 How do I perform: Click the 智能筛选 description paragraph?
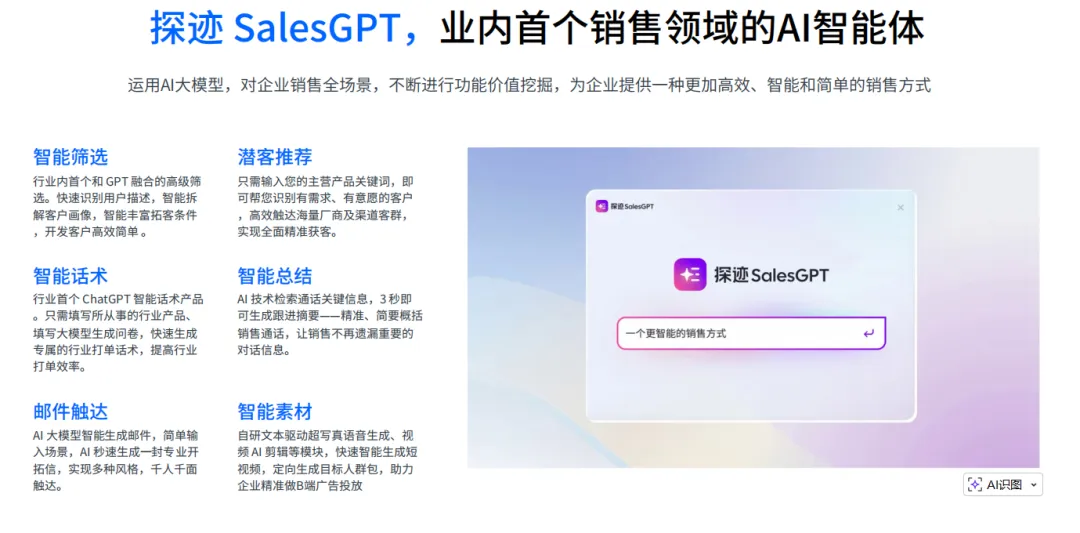pyautogui.click(x=117, y=207)
